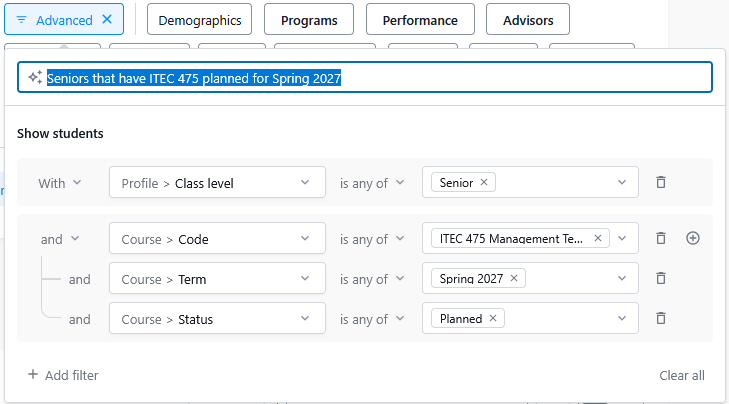This screenshot has height=404, width=729.
Task: Change operator for Course Code row
Action: click(x=371, y=239)
